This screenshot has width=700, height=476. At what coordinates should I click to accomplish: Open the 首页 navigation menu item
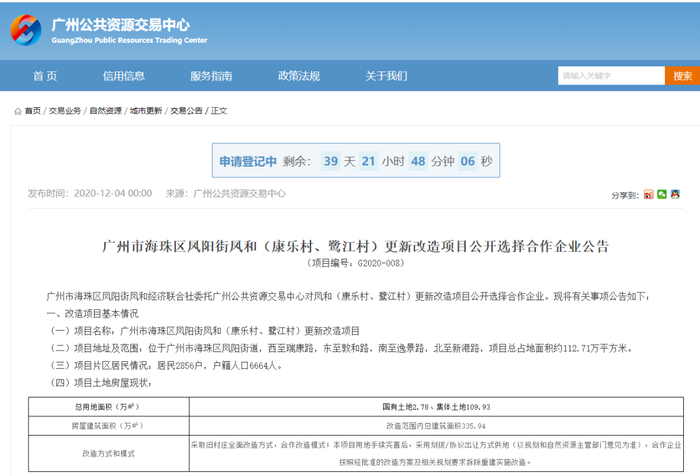[x=45, y=76]
